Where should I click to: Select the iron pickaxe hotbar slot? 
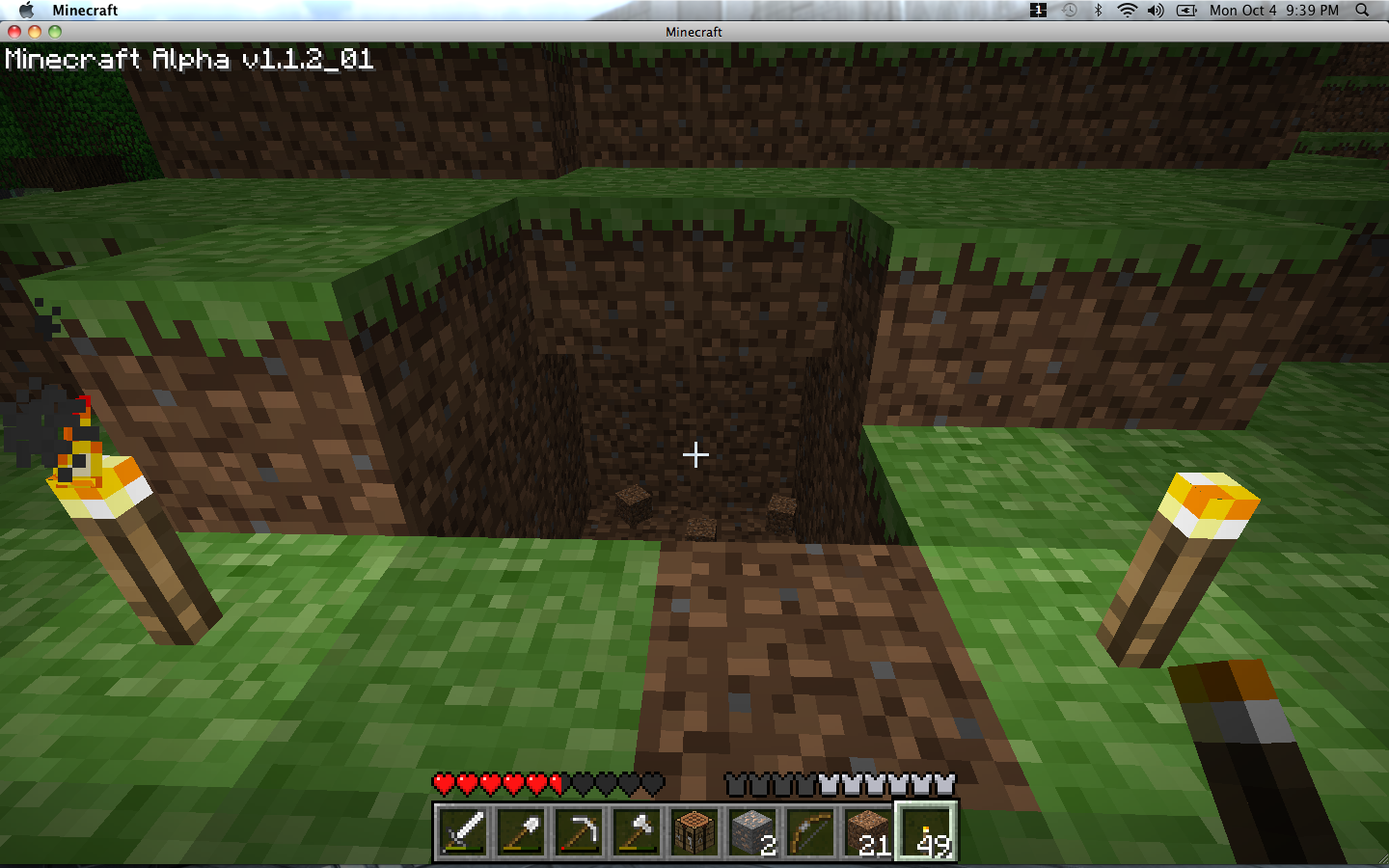coord(579,831)
